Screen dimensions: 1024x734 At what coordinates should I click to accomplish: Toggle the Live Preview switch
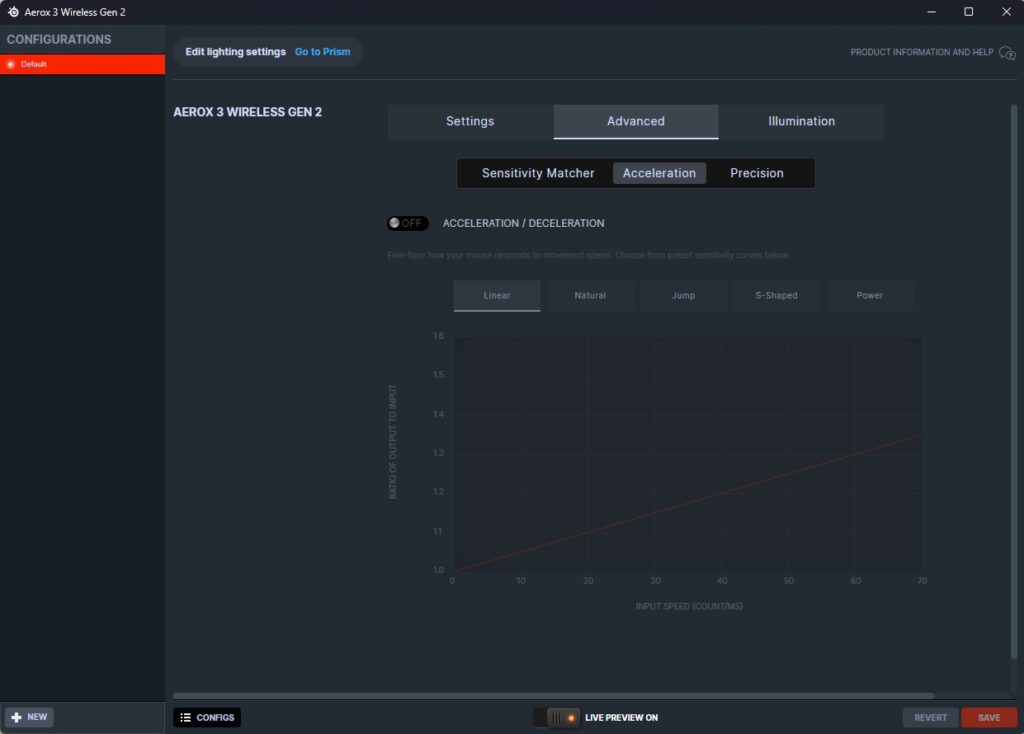click(556, 718)
